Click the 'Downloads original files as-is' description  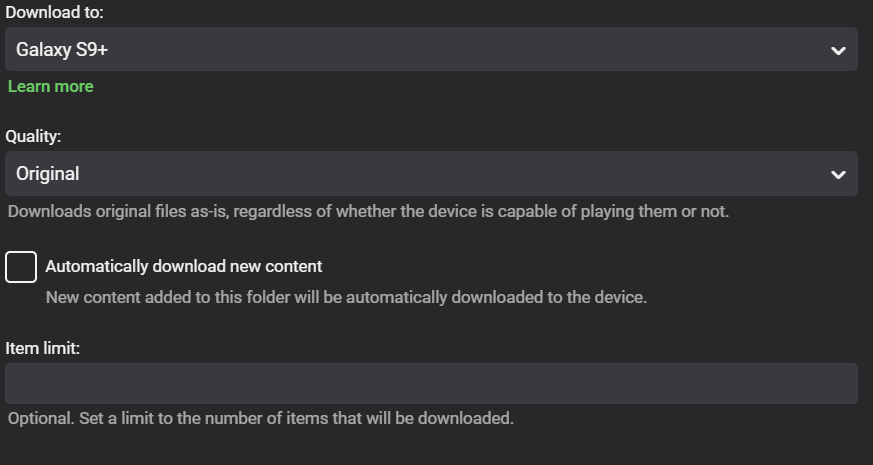coord(368,212)
